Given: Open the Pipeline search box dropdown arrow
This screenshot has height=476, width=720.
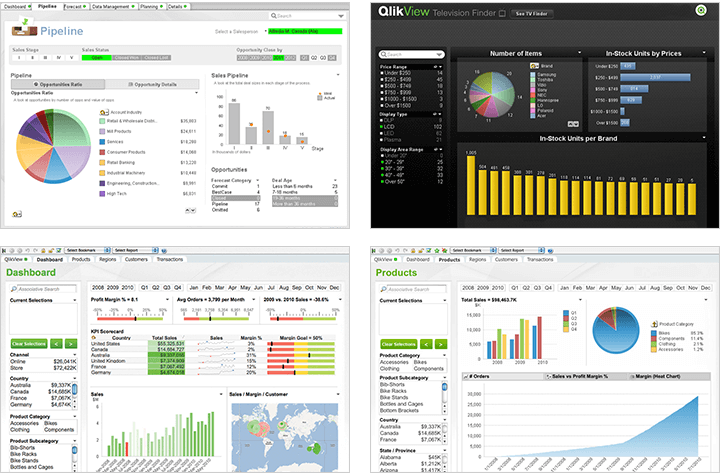Looking at the screenshot, I should click(341, 16).
